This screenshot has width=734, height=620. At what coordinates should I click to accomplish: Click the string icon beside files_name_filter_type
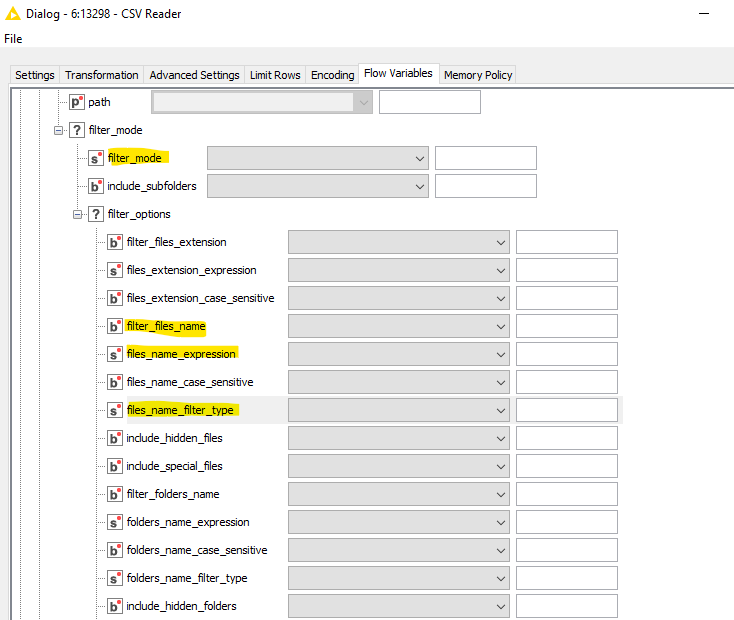pos(115,410)
